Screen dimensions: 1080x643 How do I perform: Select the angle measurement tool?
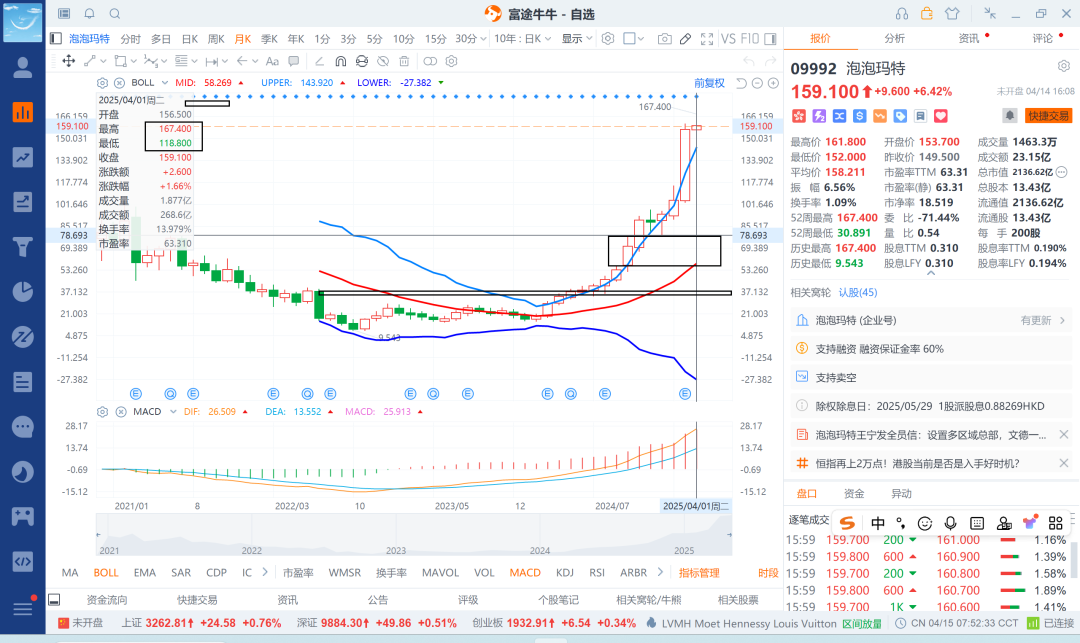pos(319,61)
